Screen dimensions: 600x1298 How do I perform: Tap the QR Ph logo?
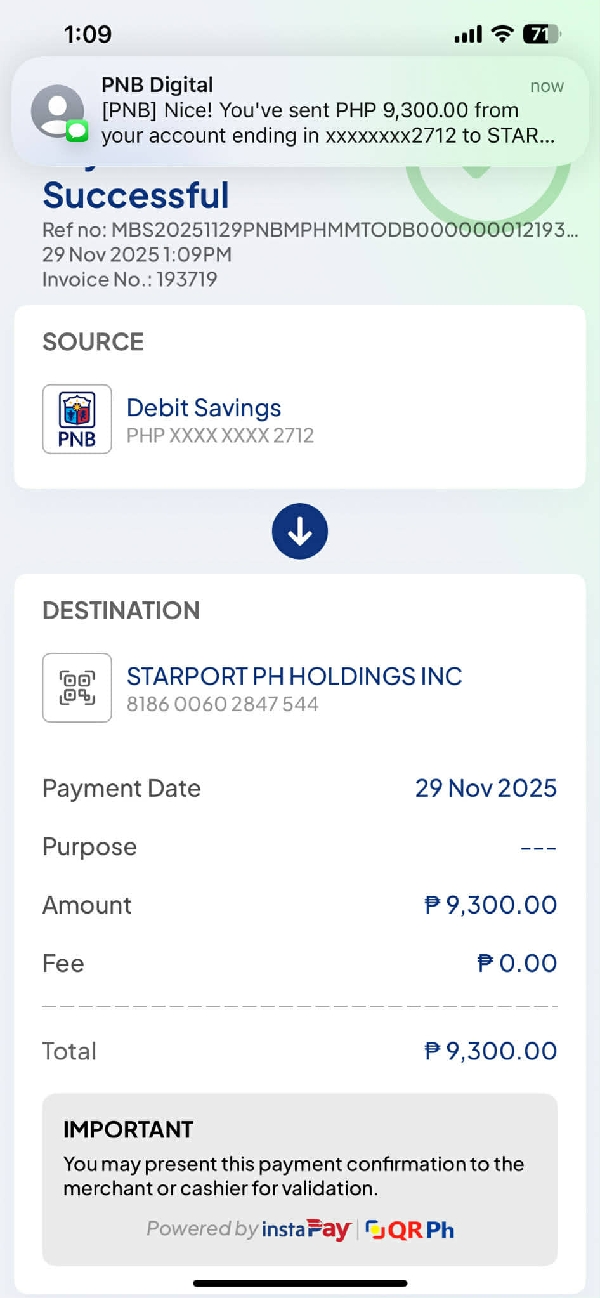coord(410,1229)
